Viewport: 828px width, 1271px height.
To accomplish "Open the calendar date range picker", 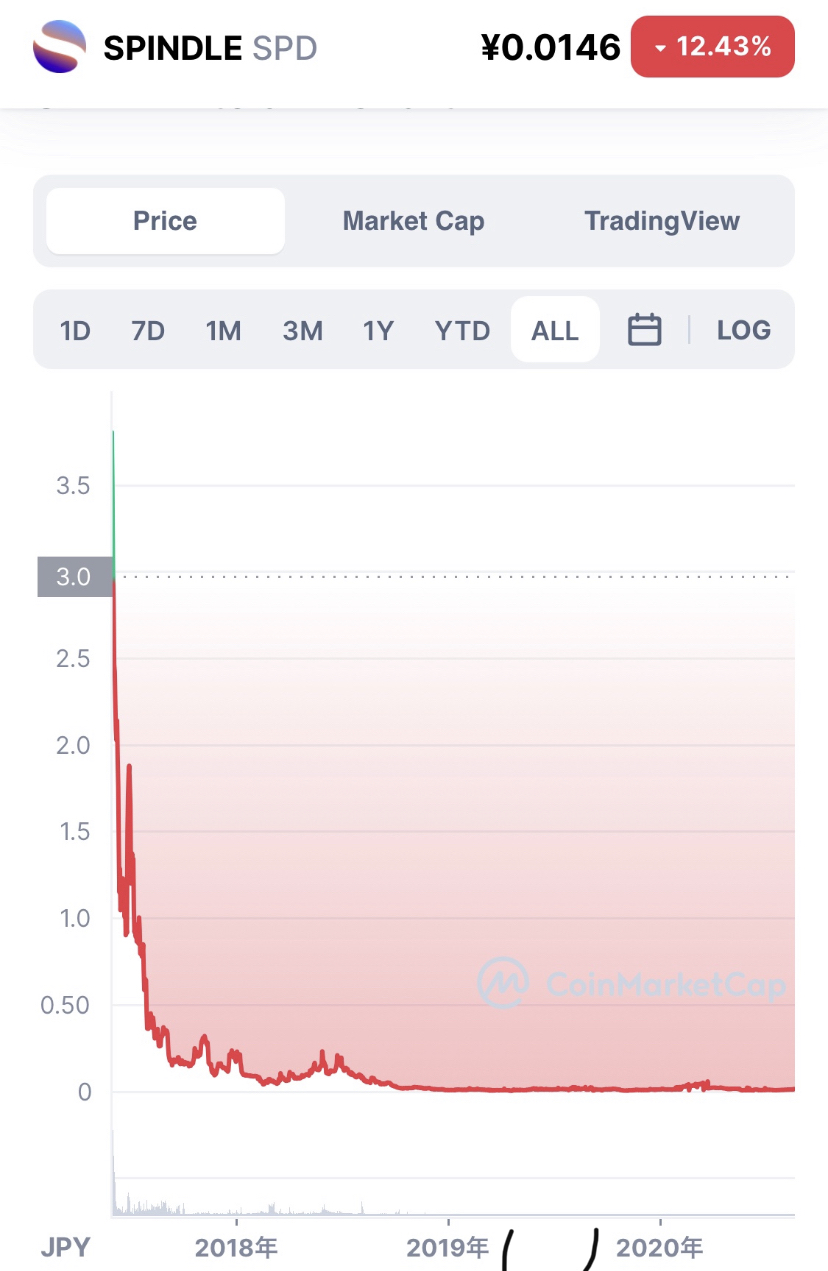I will (644, 329).
